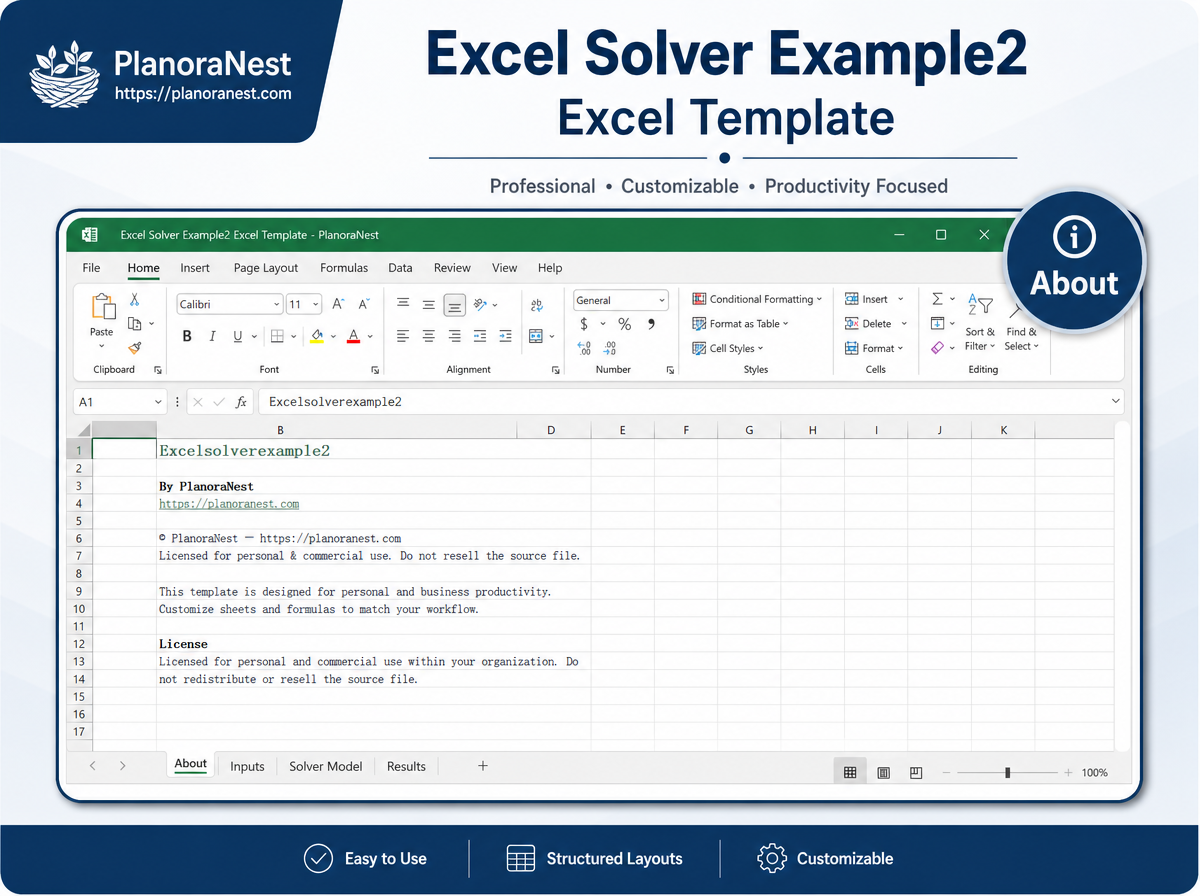1200x896 pixels.
Task: Open the Solver Model sheet tab
Action: pyautogui.click(x=326, y=767)
